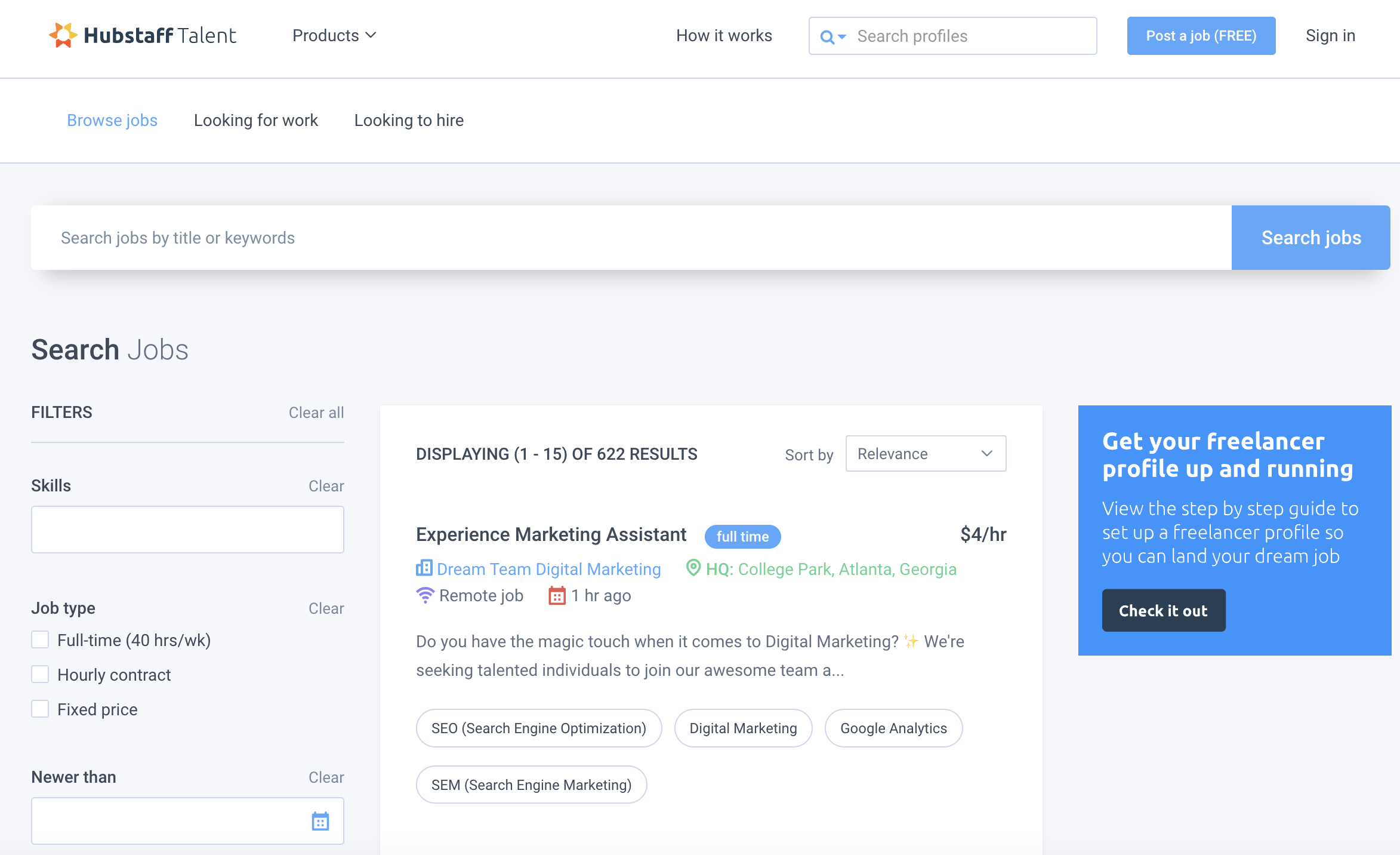This screenshot has height=855, width=1400.
Task: Click the green location pin icon
Action: [x=693, y=568]
